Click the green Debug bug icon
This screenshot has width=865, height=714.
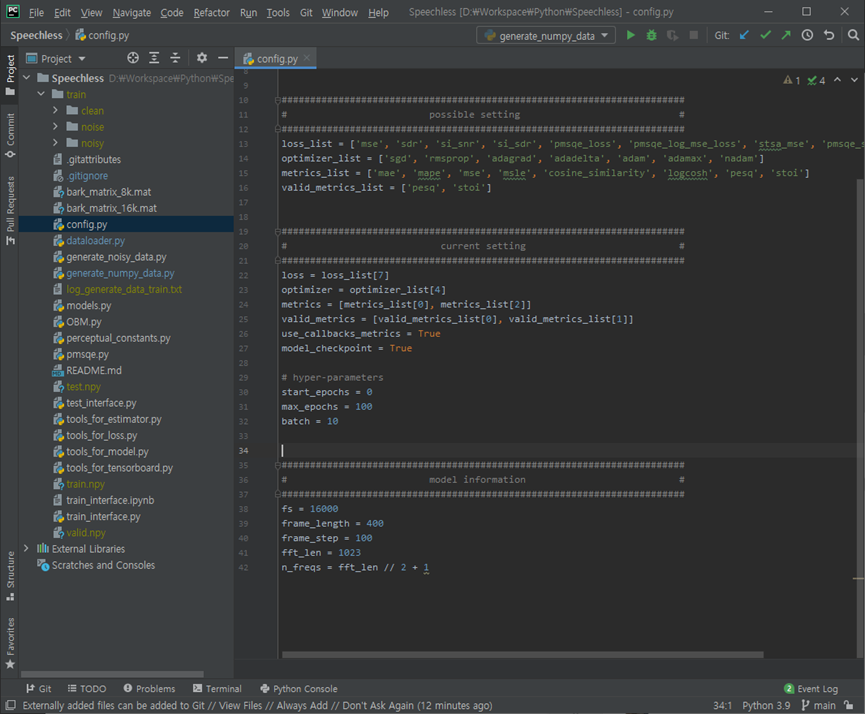point(652,35)
